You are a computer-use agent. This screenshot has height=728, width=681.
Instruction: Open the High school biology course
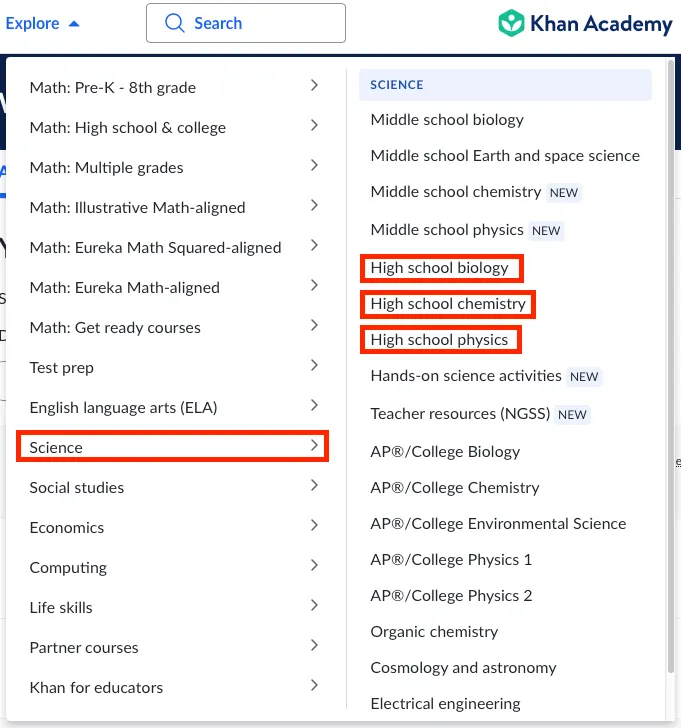point(440,268)
